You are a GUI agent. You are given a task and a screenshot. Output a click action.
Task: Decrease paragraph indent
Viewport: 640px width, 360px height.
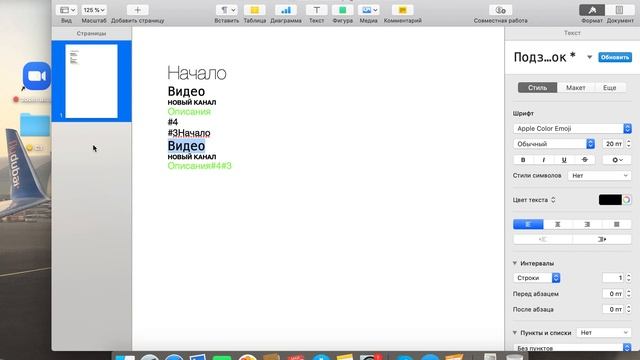point(543,240)
